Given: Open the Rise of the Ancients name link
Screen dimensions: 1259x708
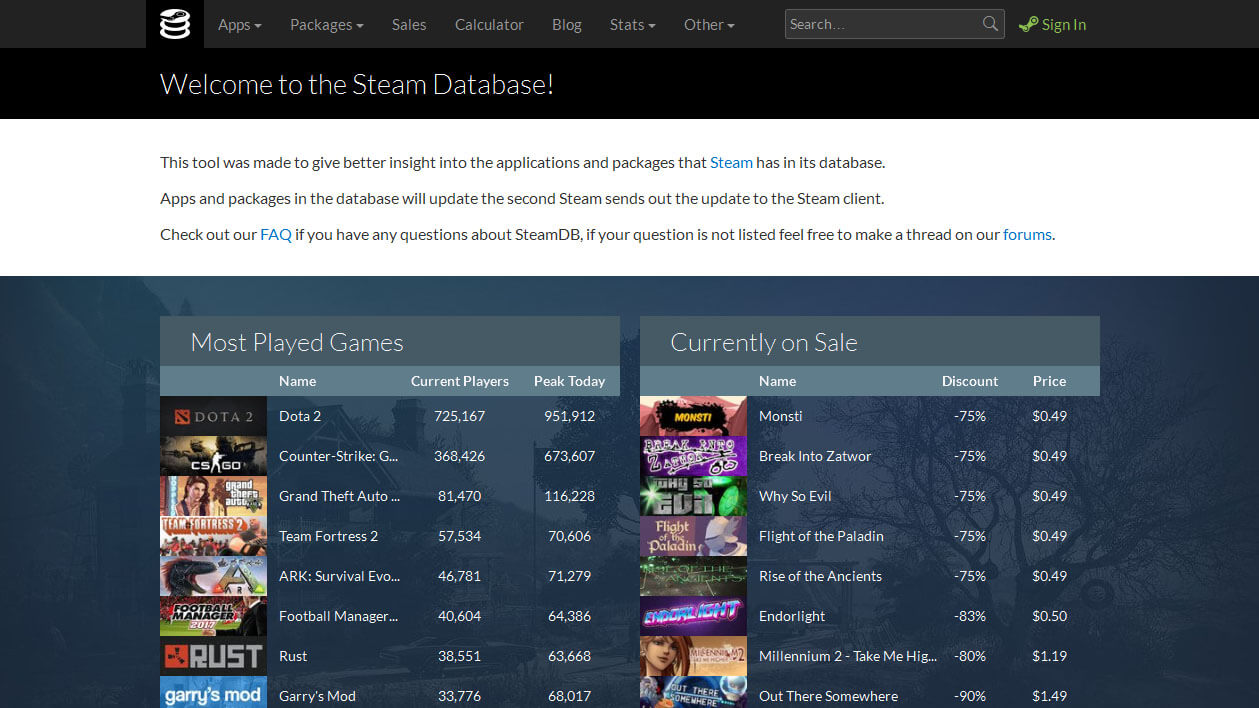Looking at the screenshot, I should tap(820, 576).
